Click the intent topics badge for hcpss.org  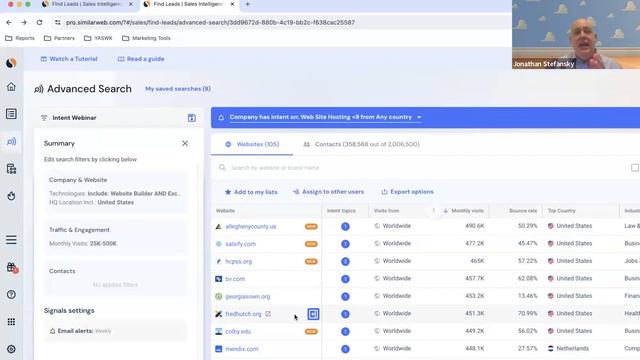345,261
